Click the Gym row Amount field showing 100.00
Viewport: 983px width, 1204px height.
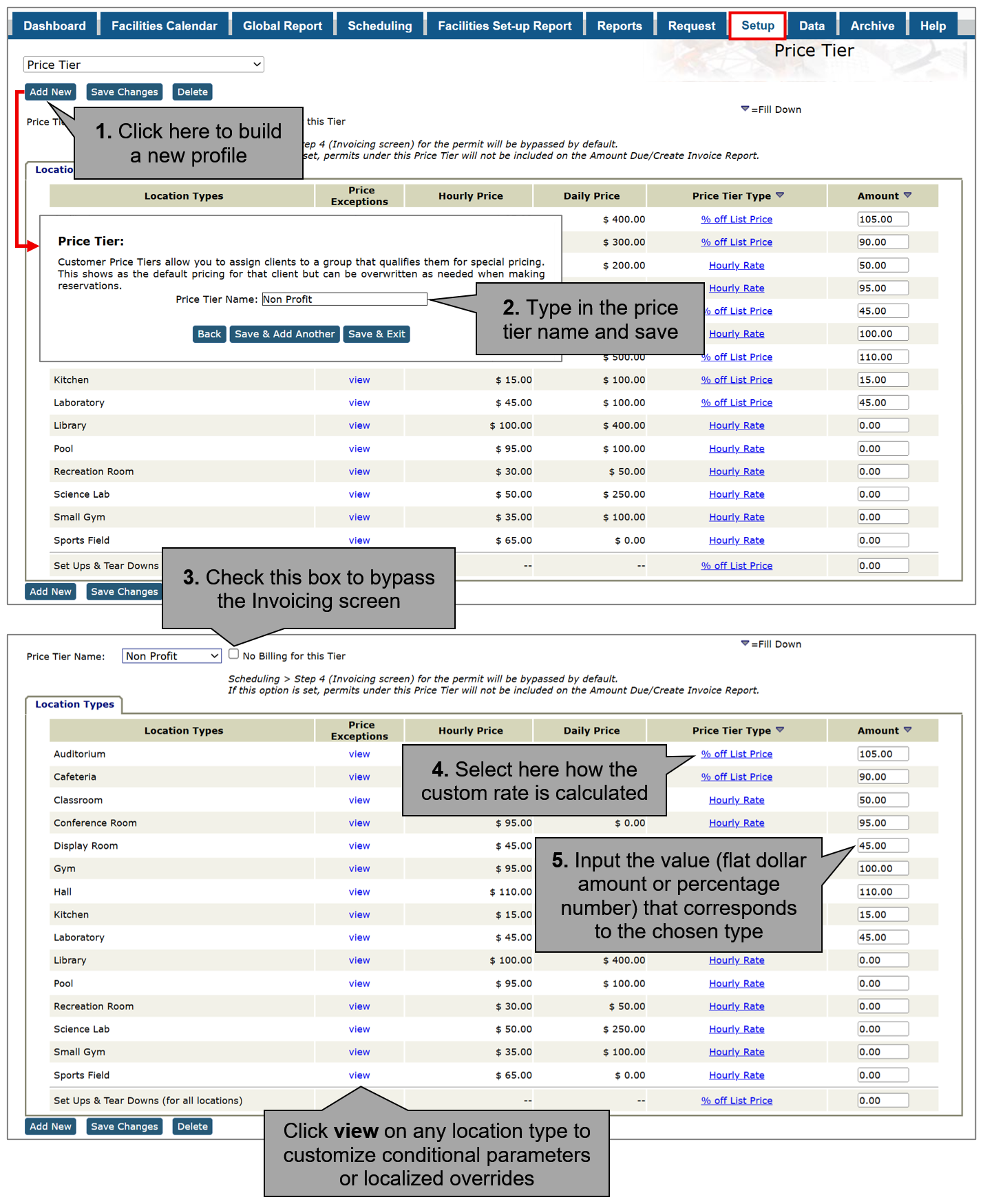[882, 868]
